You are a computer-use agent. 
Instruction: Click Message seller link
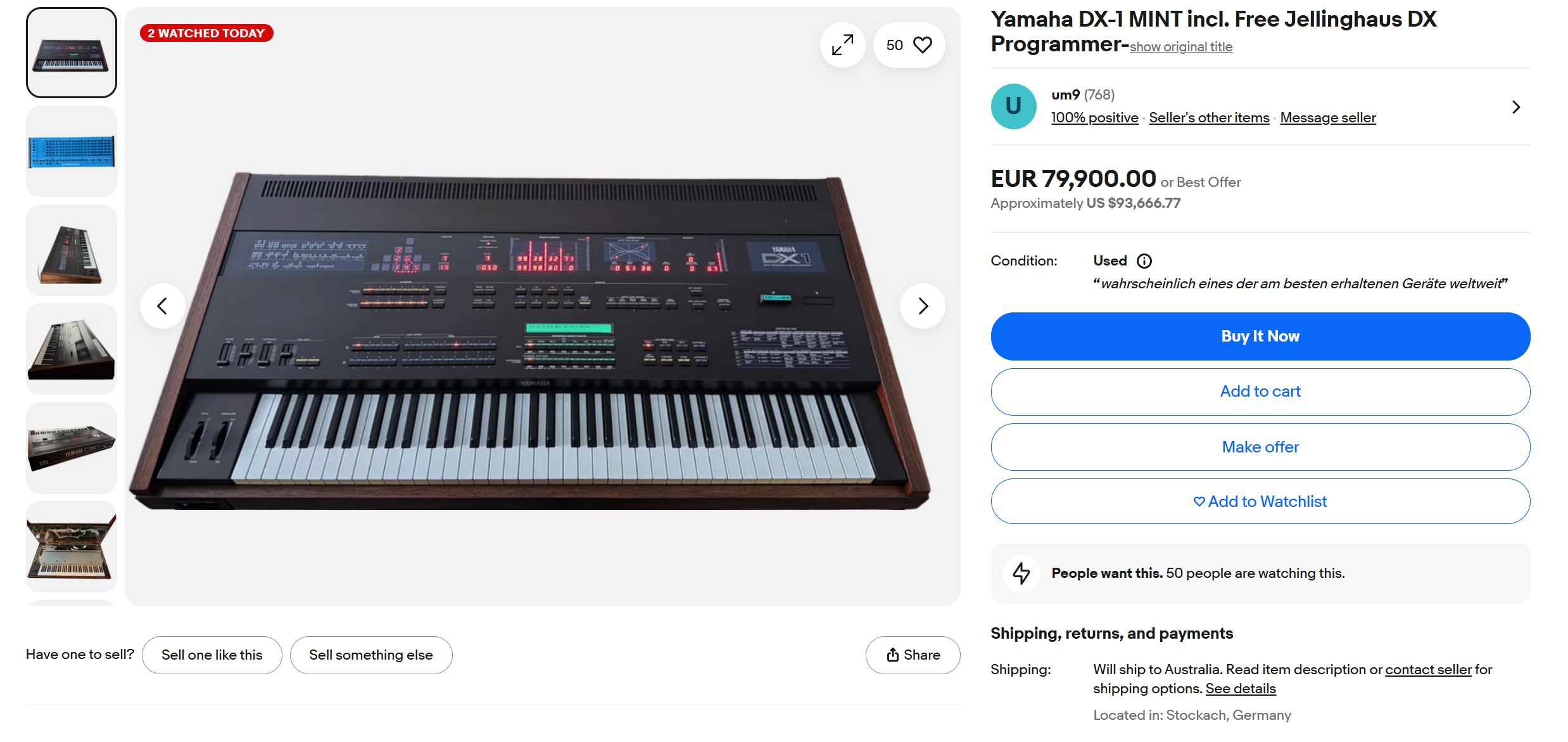(x=1327, y=118)
